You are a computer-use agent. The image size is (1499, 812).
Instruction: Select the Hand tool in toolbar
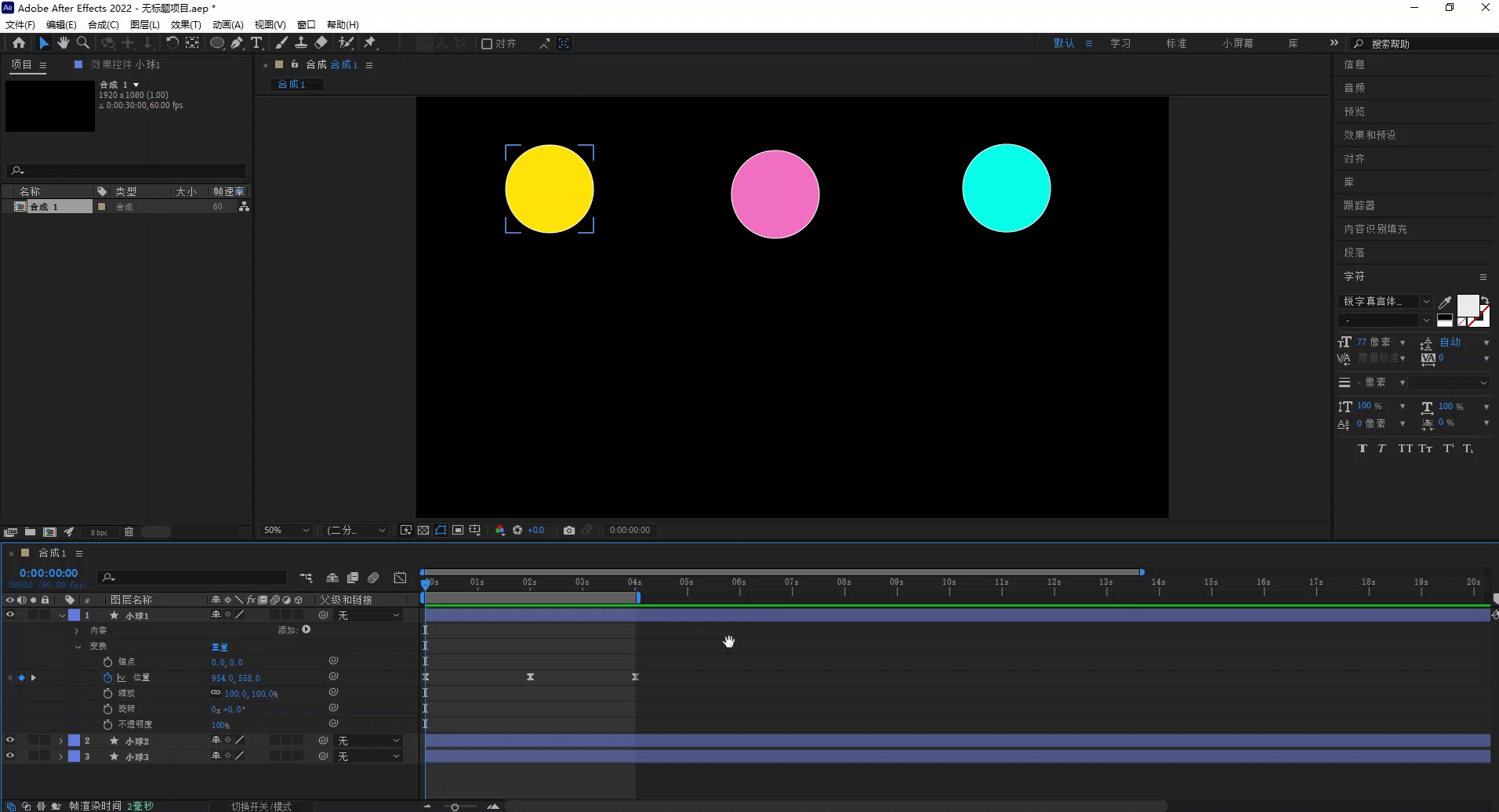(64, 43)
